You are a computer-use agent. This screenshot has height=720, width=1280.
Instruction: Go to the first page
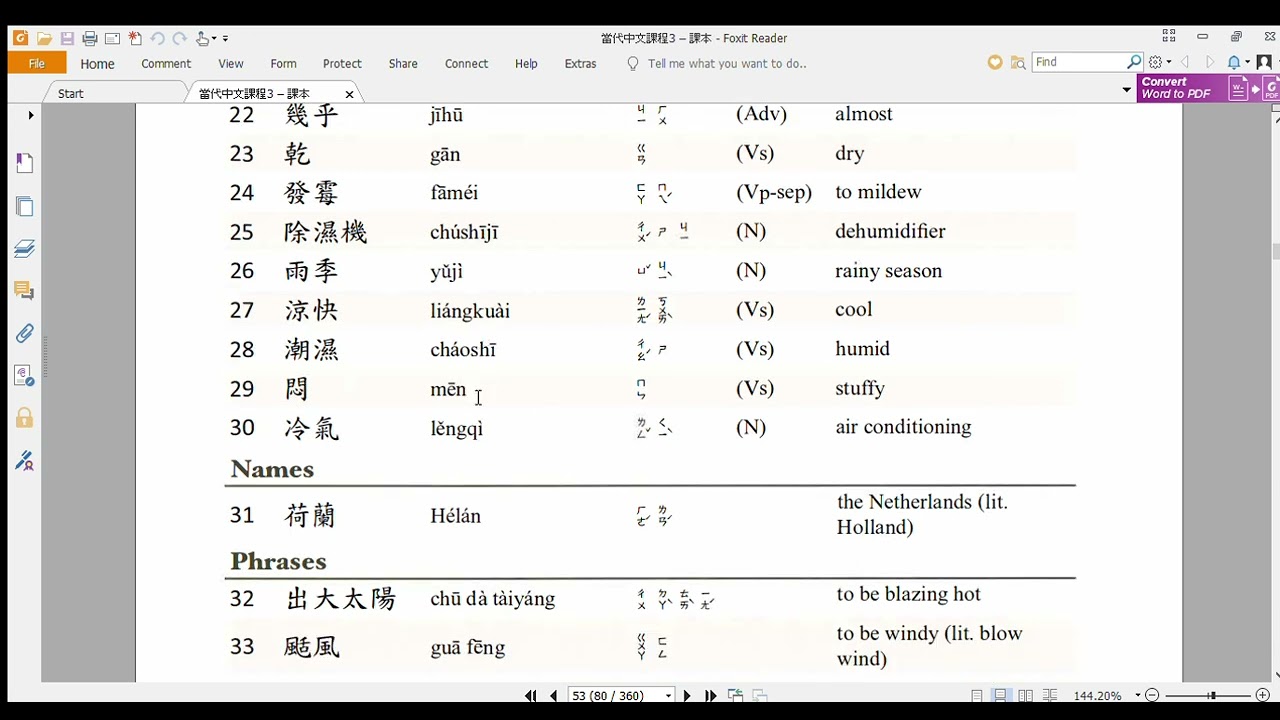(x=531, y=695)
